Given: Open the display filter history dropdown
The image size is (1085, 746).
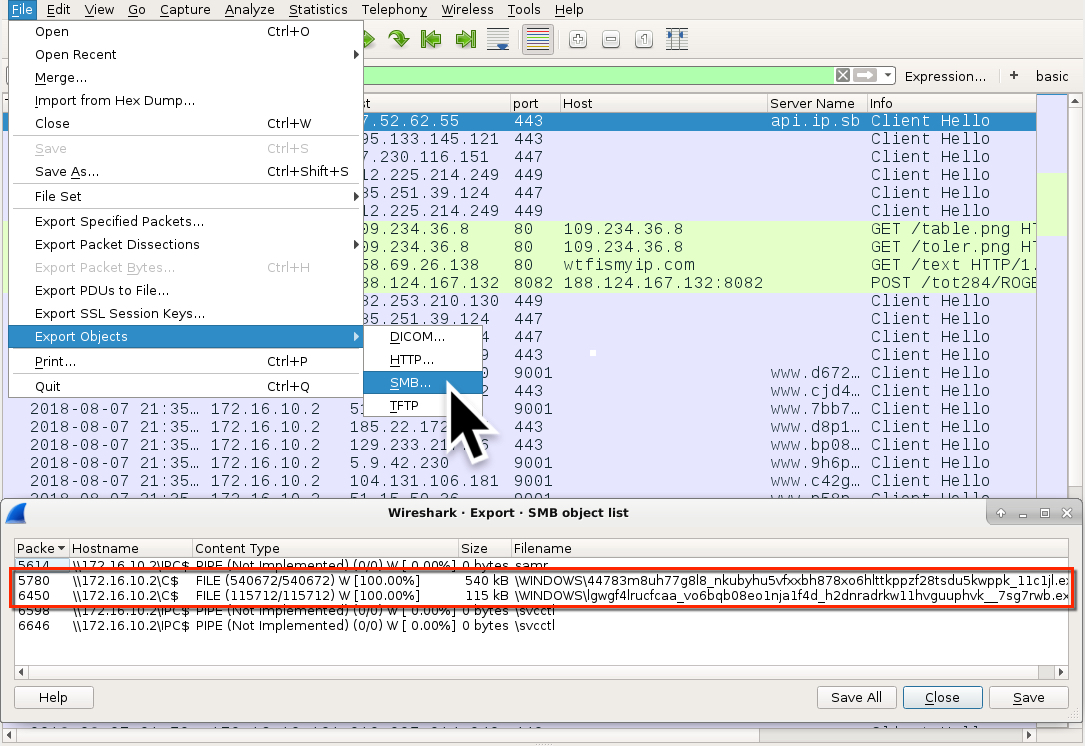Looking at the screenshot, I should point(888,75).
